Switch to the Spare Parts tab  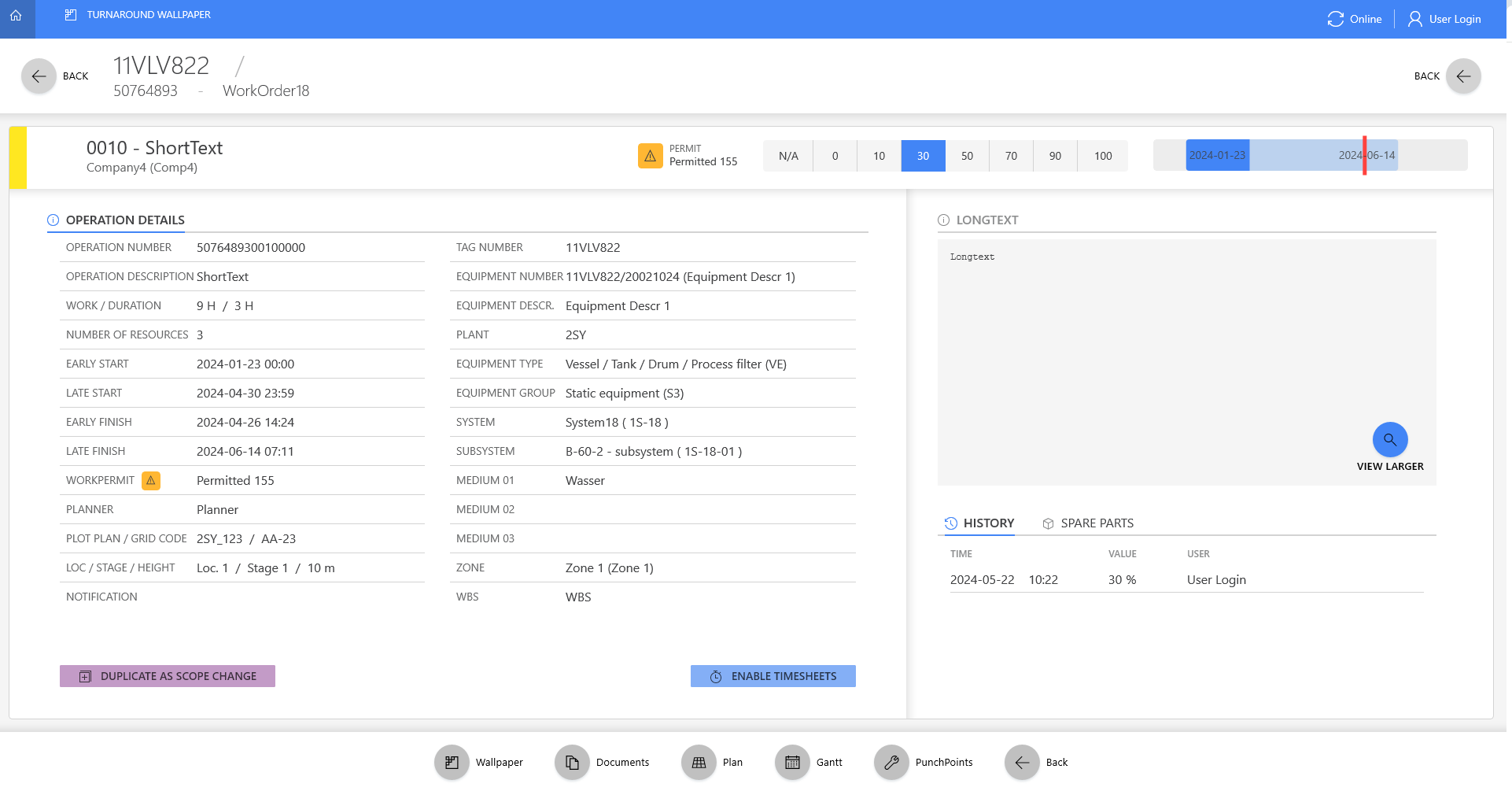(x=1088, y=523)
